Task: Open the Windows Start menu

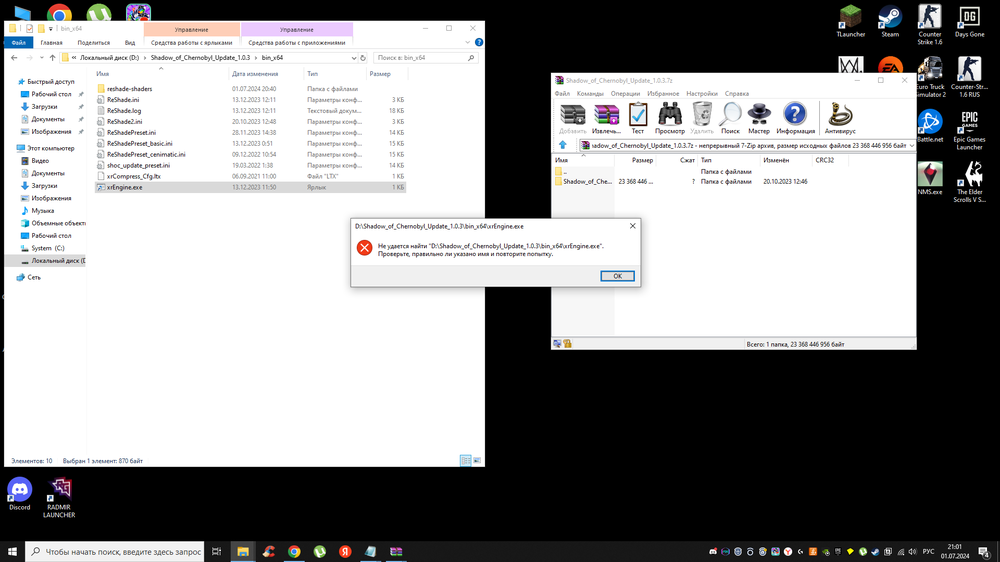Action: pyautogui.click(x=12, y=551)
